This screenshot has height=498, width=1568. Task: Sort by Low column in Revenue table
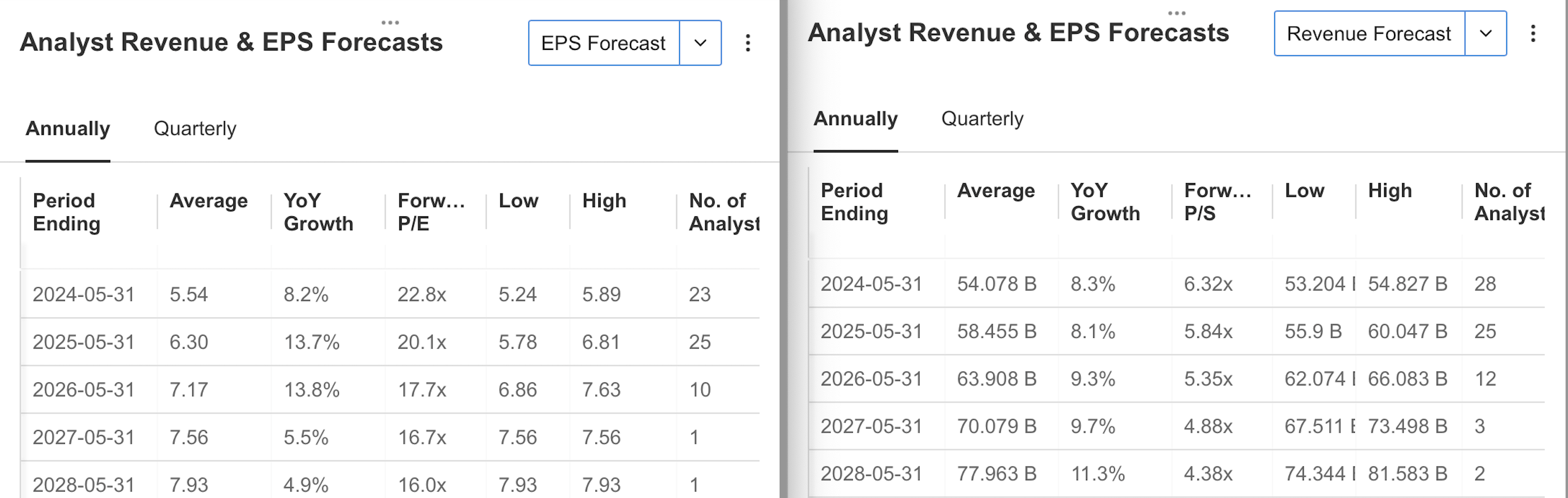[1304, 190]
